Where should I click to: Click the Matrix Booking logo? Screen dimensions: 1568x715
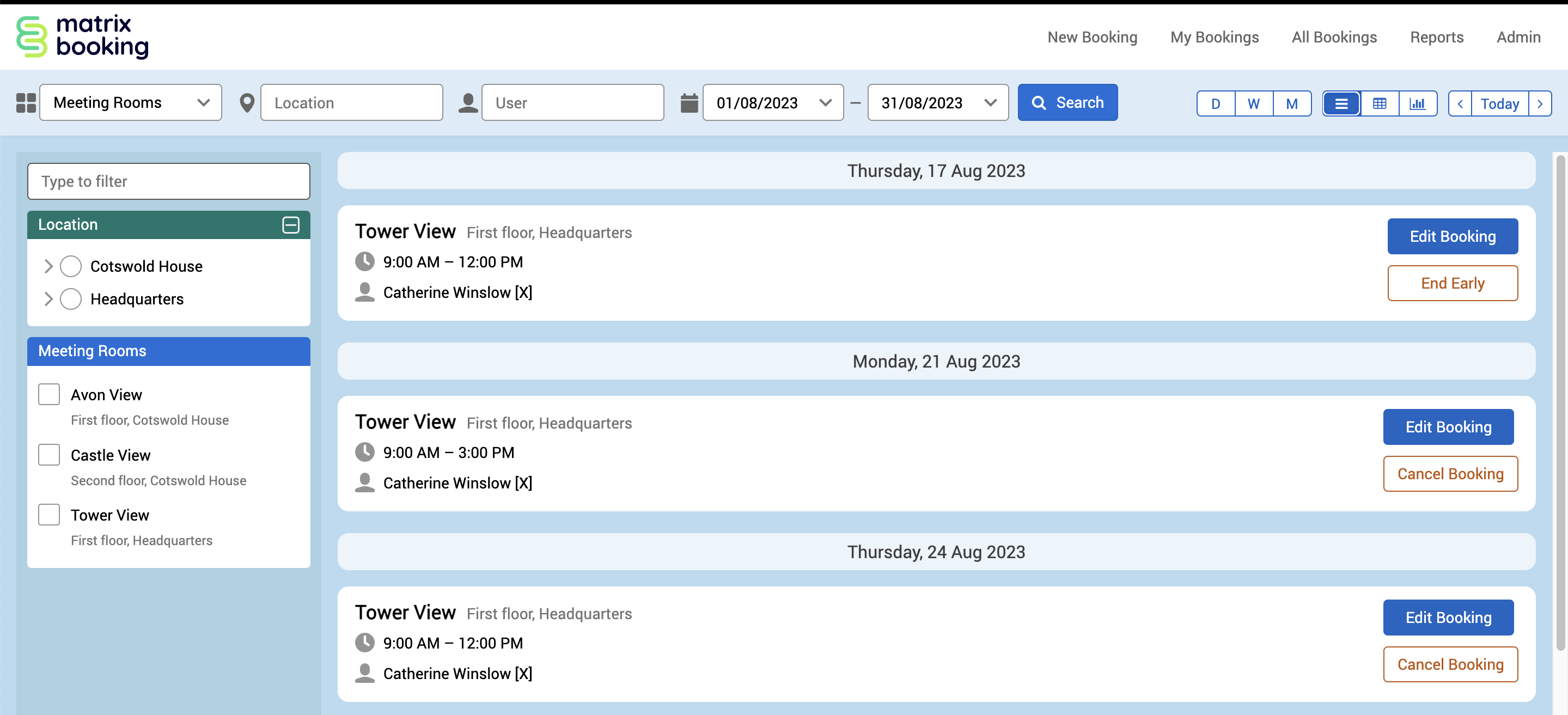(x=82, y=36)
